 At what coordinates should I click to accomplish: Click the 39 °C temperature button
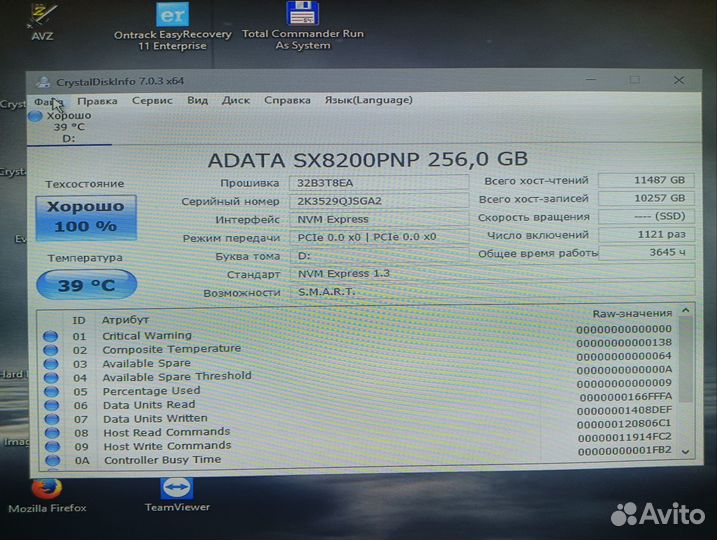tap(86, 284)
